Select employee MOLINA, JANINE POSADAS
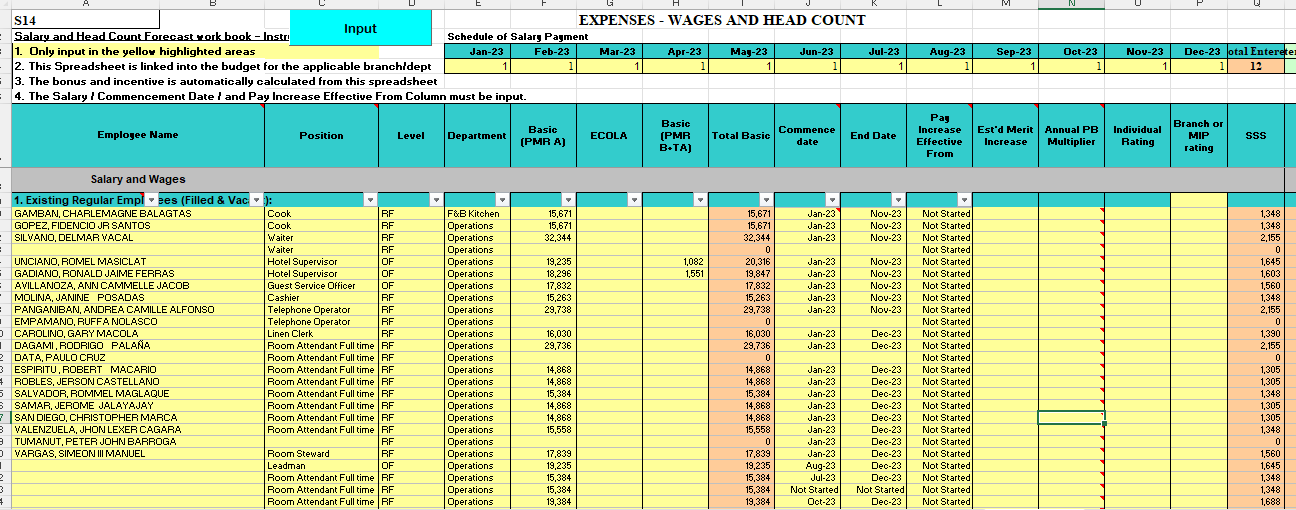This screenshot has height=510, width=1296. pos(138,298)
